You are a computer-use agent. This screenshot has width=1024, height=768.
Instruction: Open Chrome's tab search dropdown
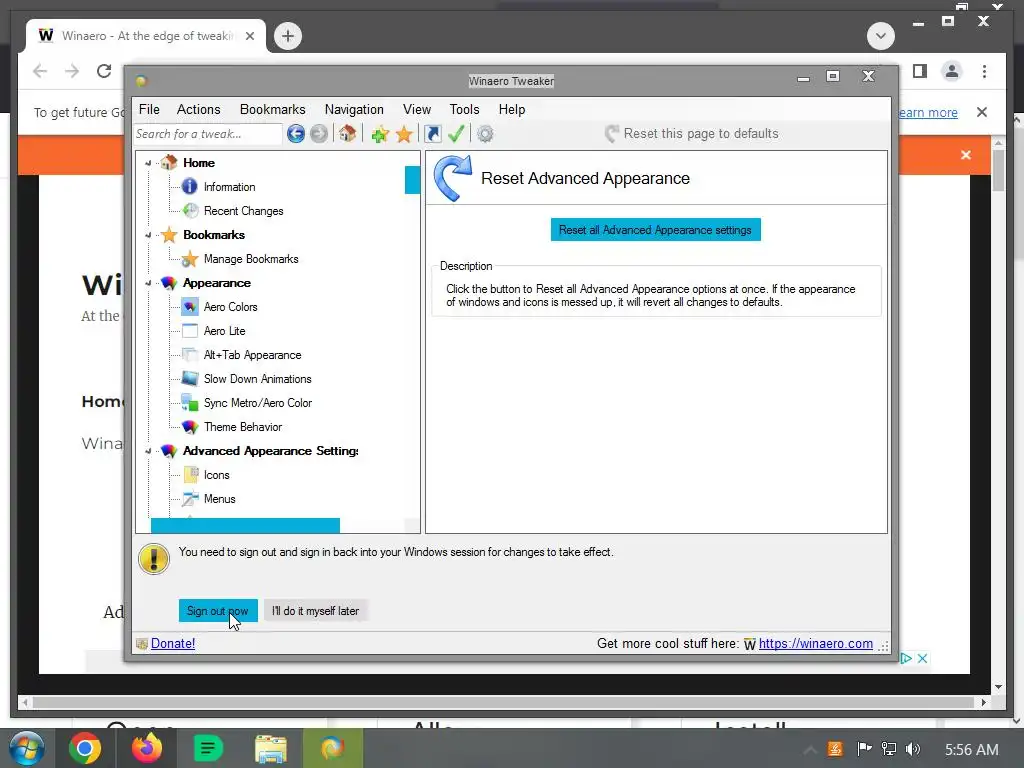point(880,36)
